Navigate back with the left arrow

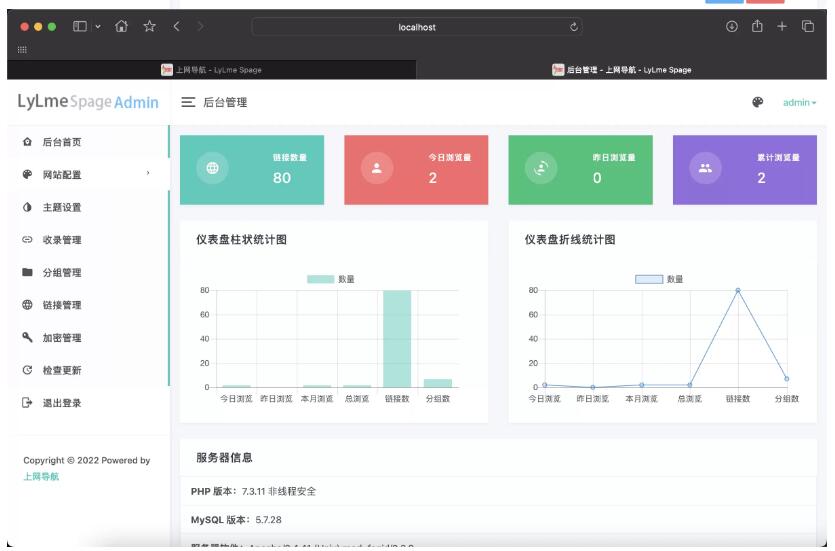[x=176, y=26]
